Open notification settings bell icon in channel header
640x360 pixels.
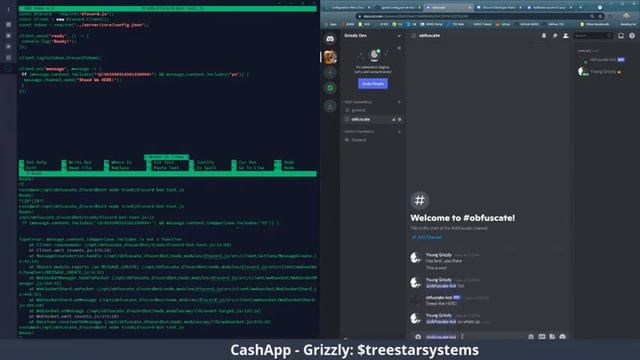click(x=544, y=36)
